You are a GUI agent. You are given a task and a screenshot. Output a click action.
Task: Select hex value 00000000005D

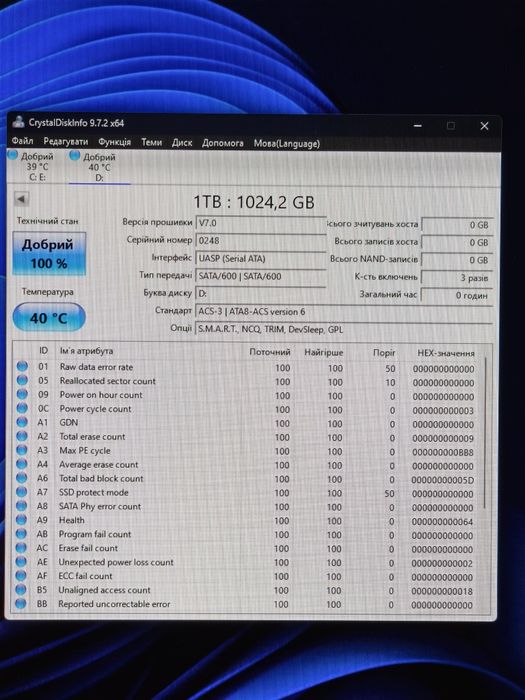(442, 480)
